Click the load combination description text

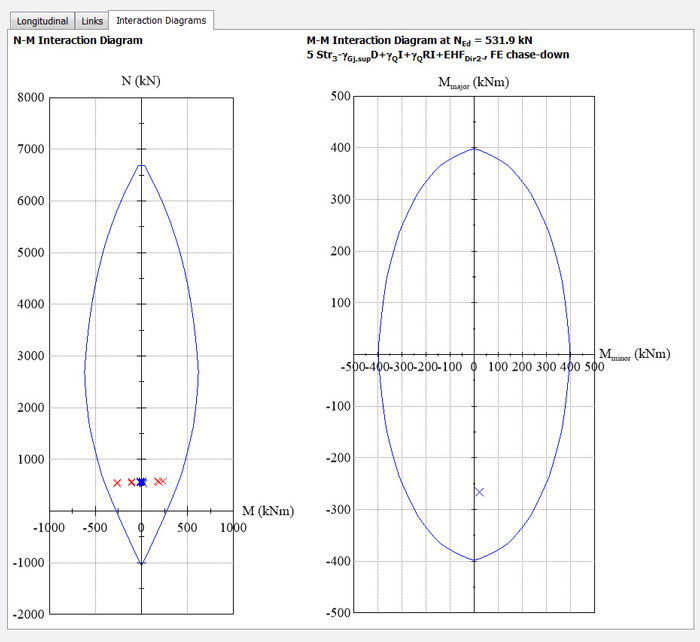[x=438, y=55]
